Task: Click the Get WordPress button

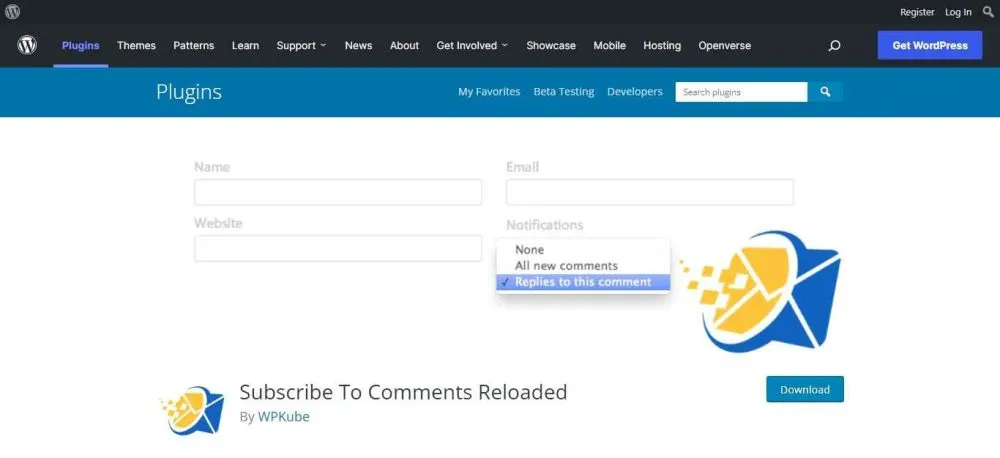Action: 929,46
